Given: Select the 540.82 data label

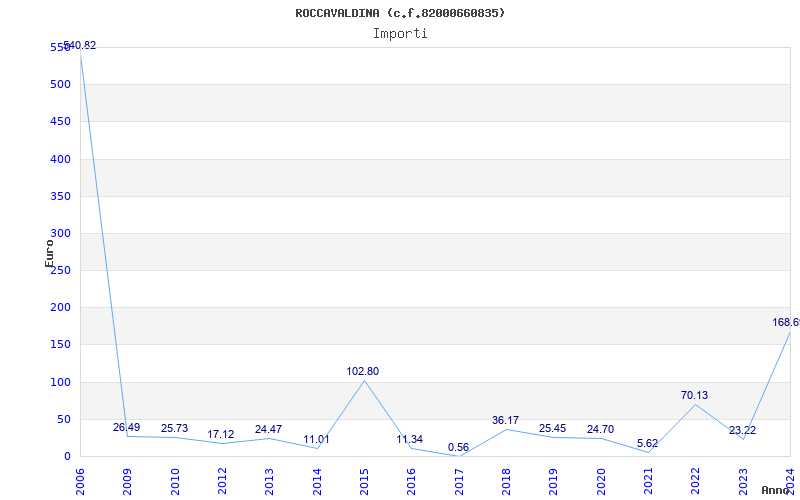Looking at the screenshot, I should (x=80, y=45).
